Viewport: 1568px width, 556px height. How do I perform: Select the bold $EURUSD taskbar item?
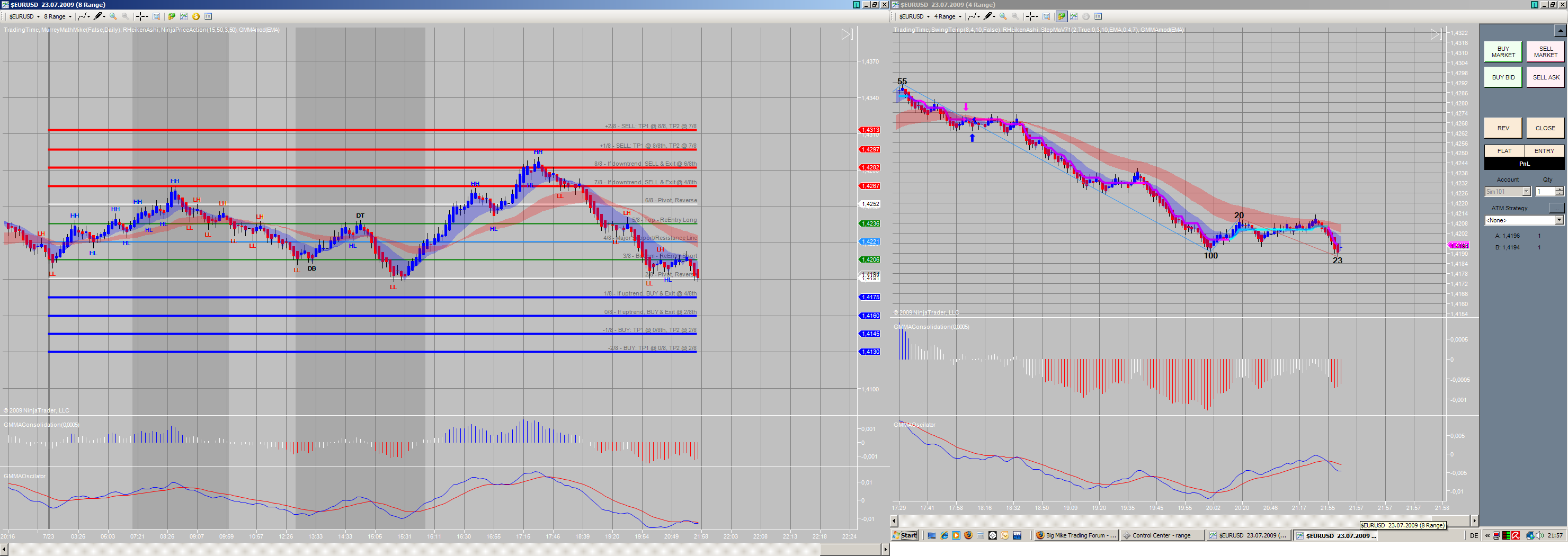[1337, 535]
